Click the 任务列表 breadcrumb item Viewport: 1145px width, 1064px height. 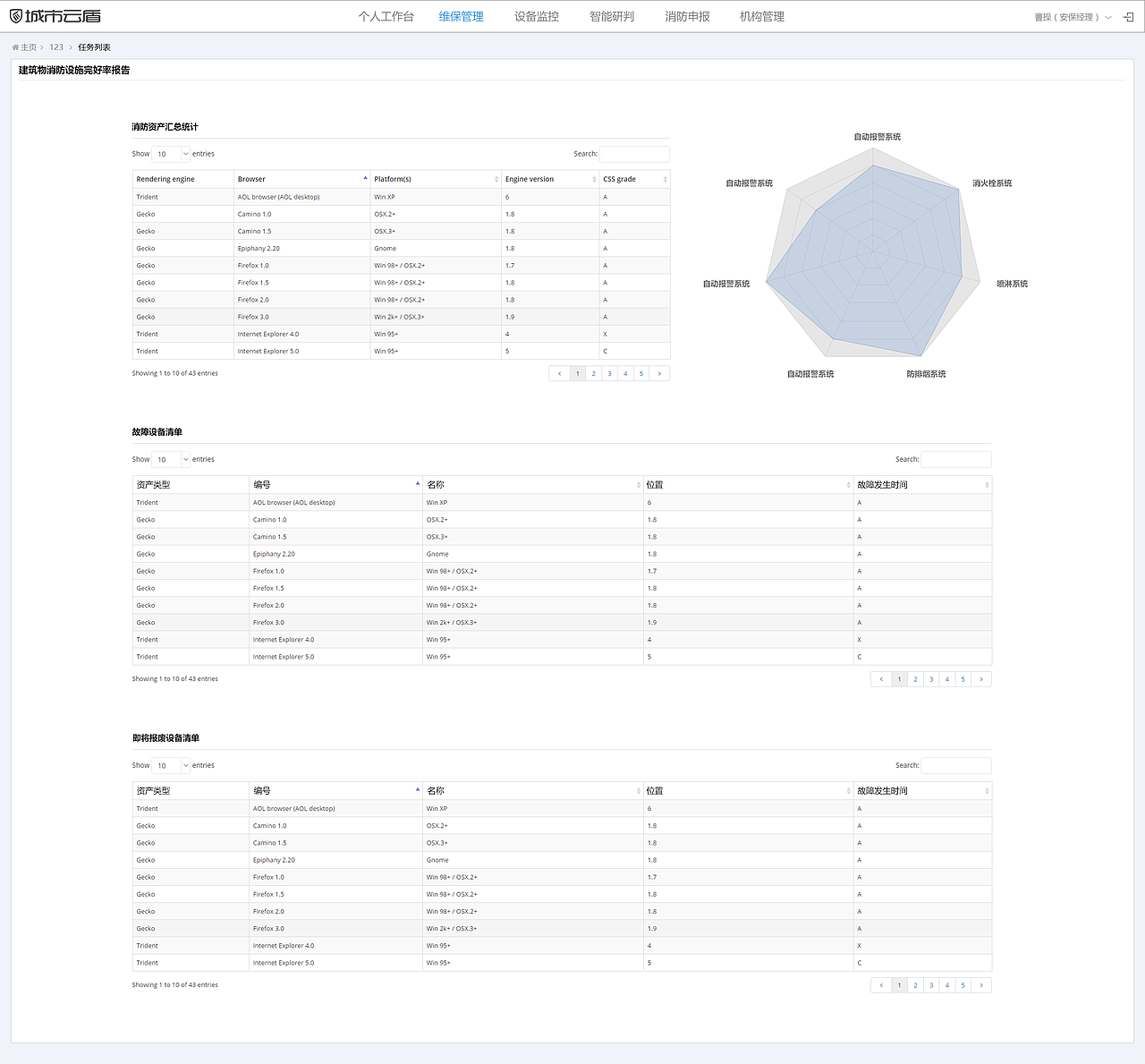(x=94, y=47)
